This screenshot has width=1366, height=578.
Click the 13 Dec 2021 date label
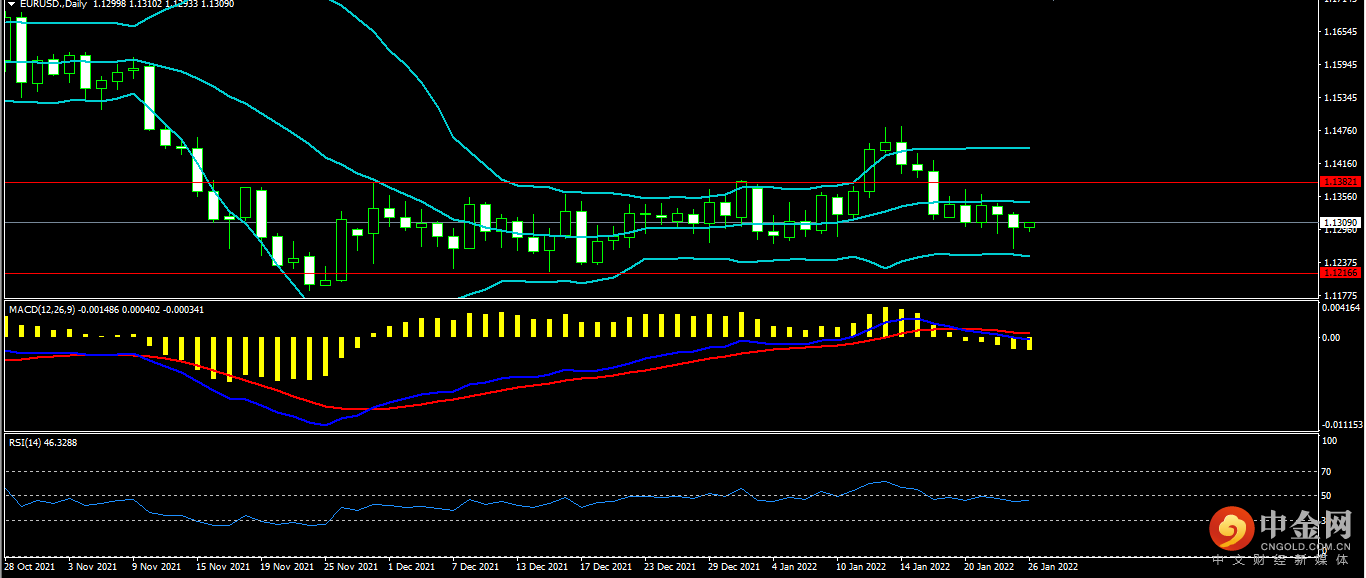tap(542, 567)
